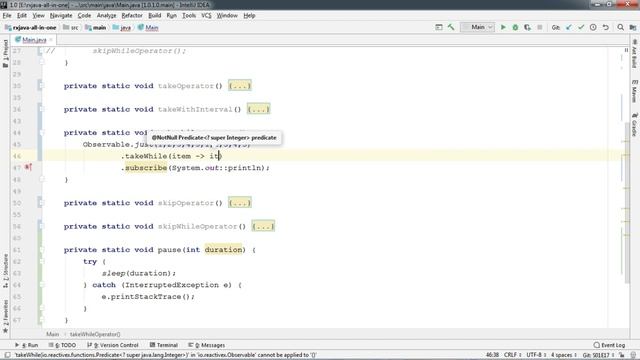Open the Window menu
The image size is (640, 360).
point(227,16)
